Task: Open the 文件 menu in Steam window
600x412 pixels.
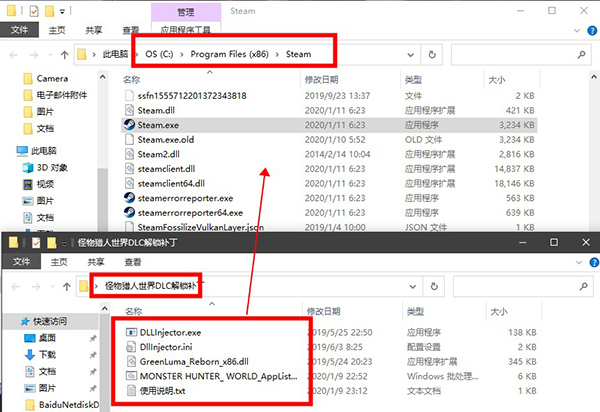Action: pos(20,30)
